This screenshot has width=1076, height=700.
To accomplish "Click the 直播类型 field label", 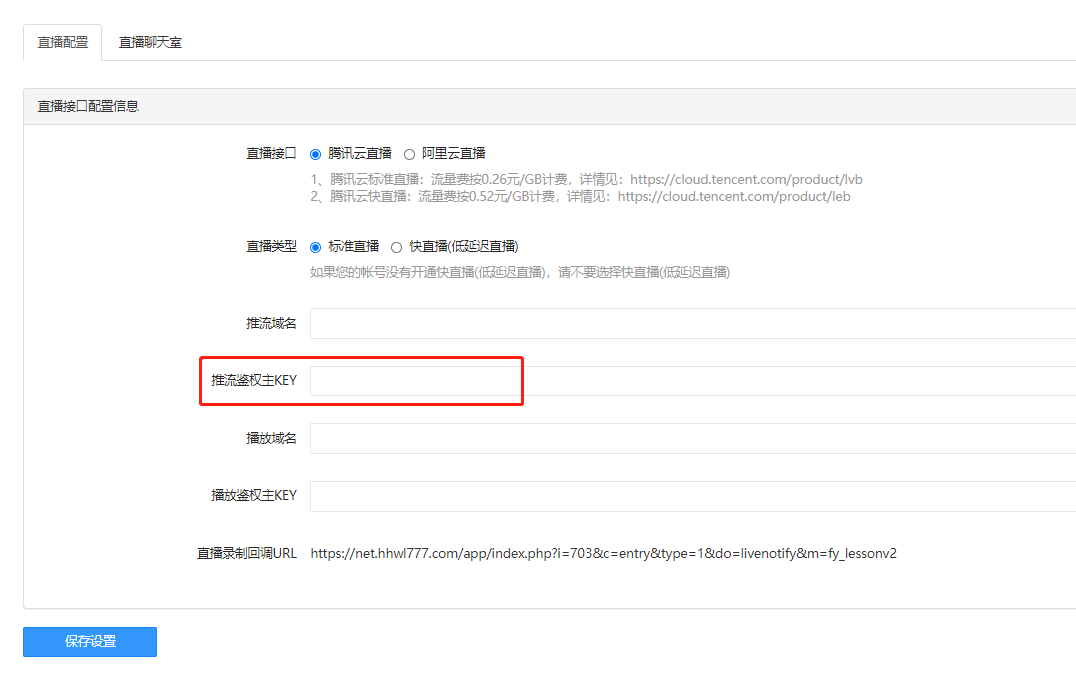I will click(271, 246).
